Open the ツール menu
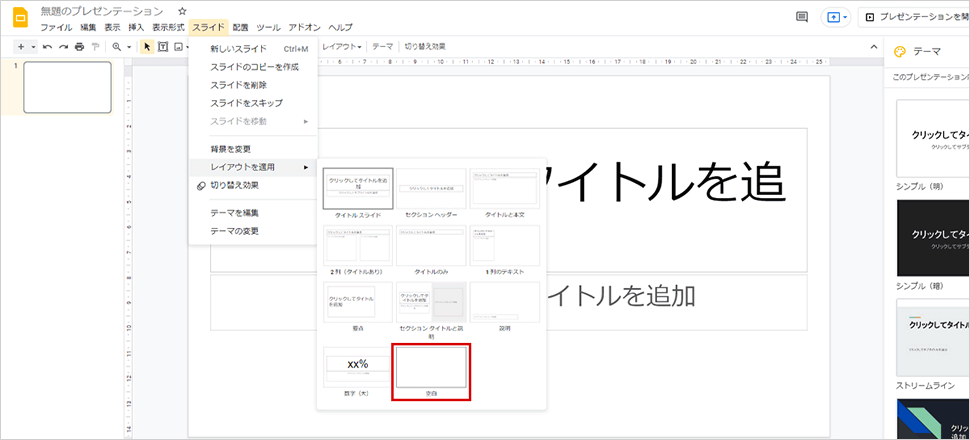The width and height of the screenshot is (970, 440). point(268,27)
